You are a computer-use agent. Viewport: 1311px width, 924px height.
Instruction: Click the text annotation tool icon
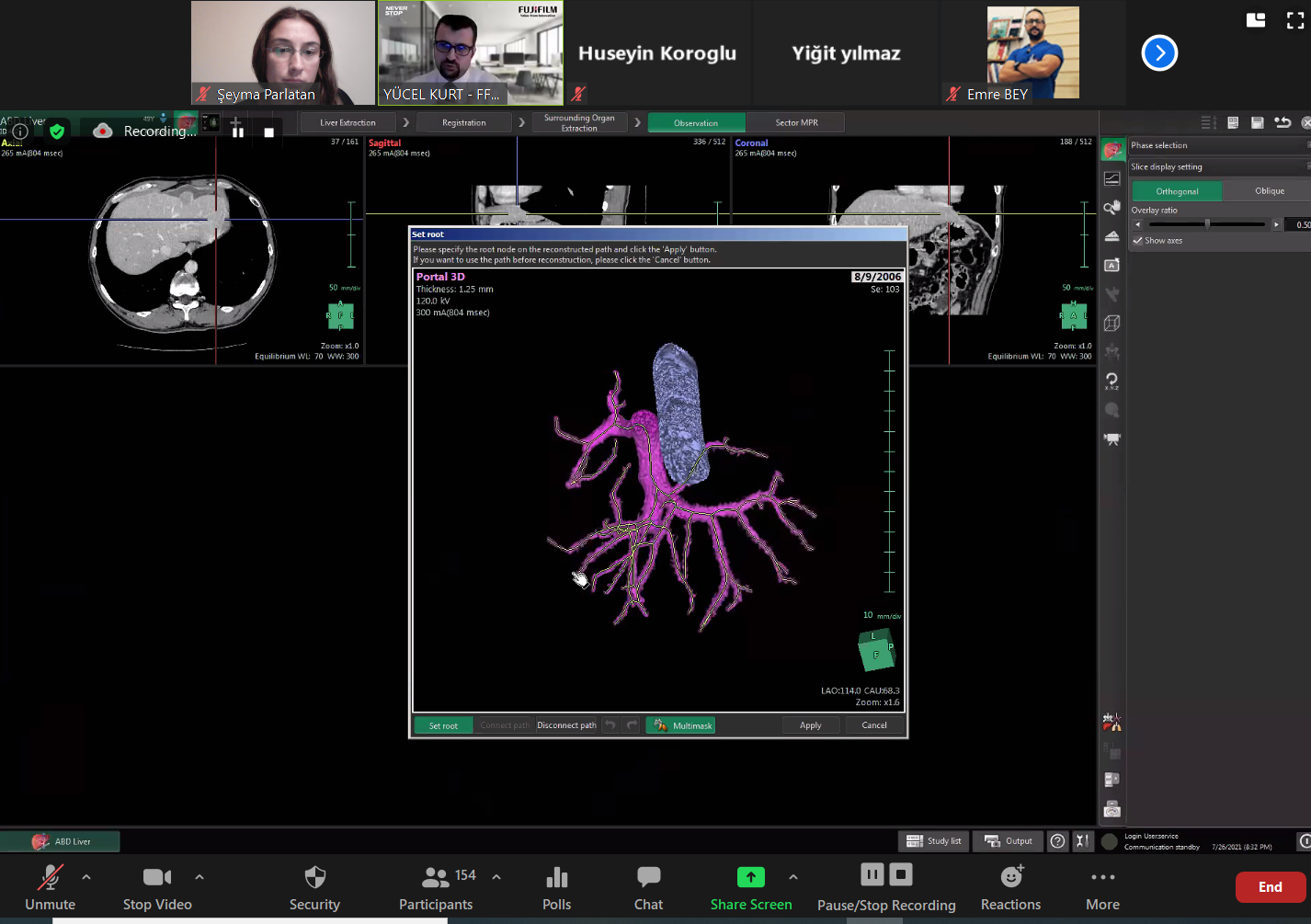[x=1112, y=266]
